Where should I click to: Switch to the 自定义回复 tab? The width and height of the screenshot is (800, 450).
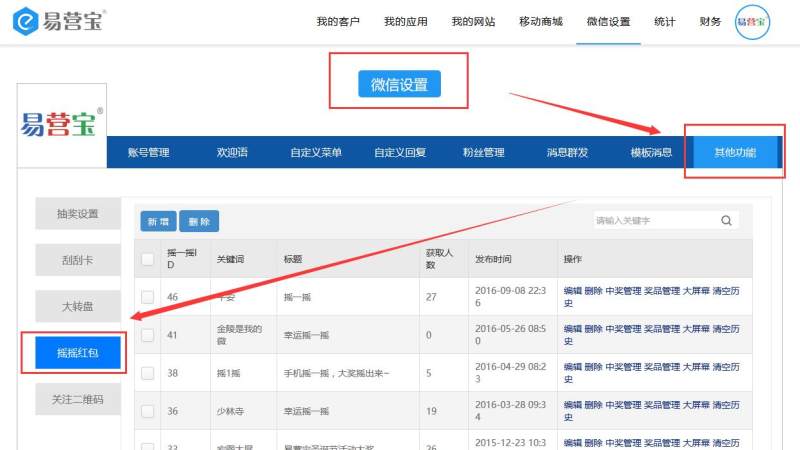[x=400, y=152]
